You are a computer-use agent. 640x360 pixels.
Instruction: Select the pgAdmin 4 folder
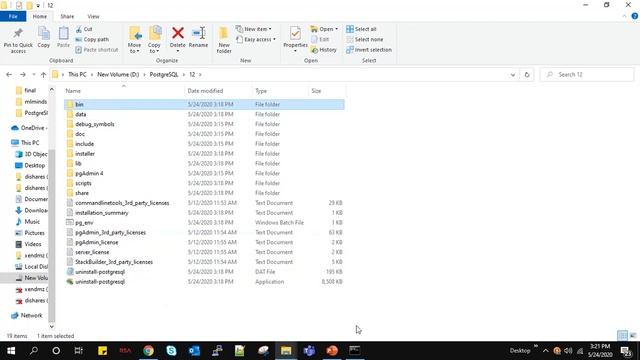pos(204,173)
